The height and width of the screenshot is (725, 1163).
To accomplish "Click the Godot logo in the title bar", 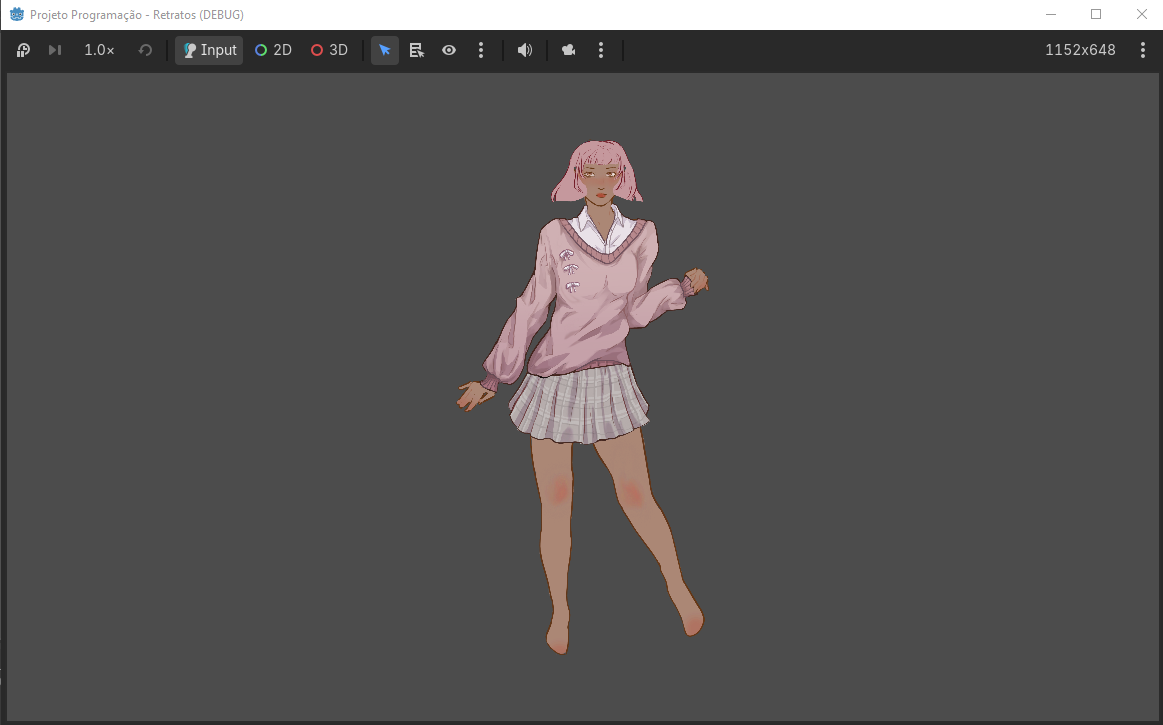I will [16, 14].
